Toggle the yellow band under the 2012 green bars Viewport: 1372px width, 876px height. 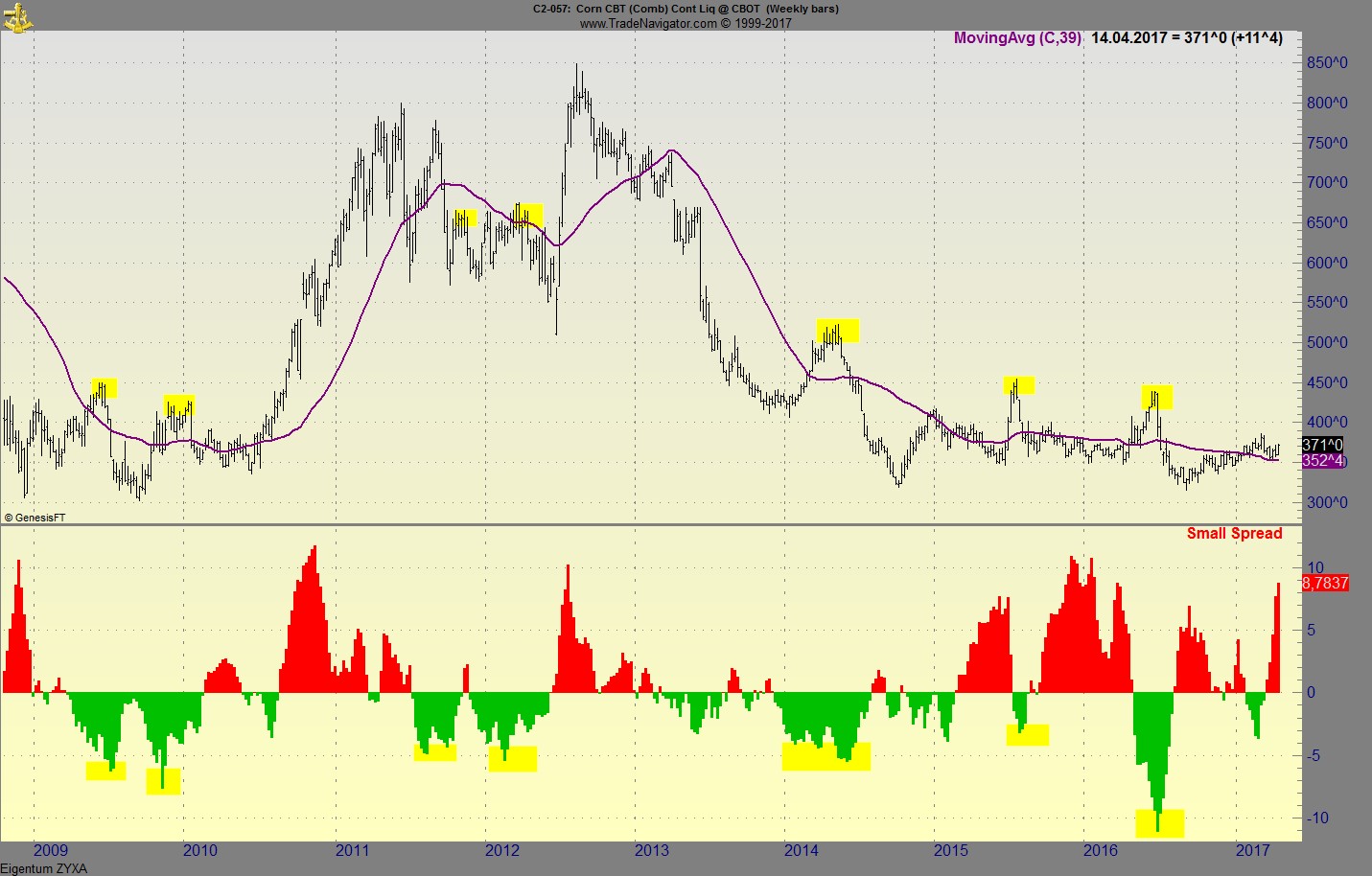pyautogui.click(x=512, y=758)
